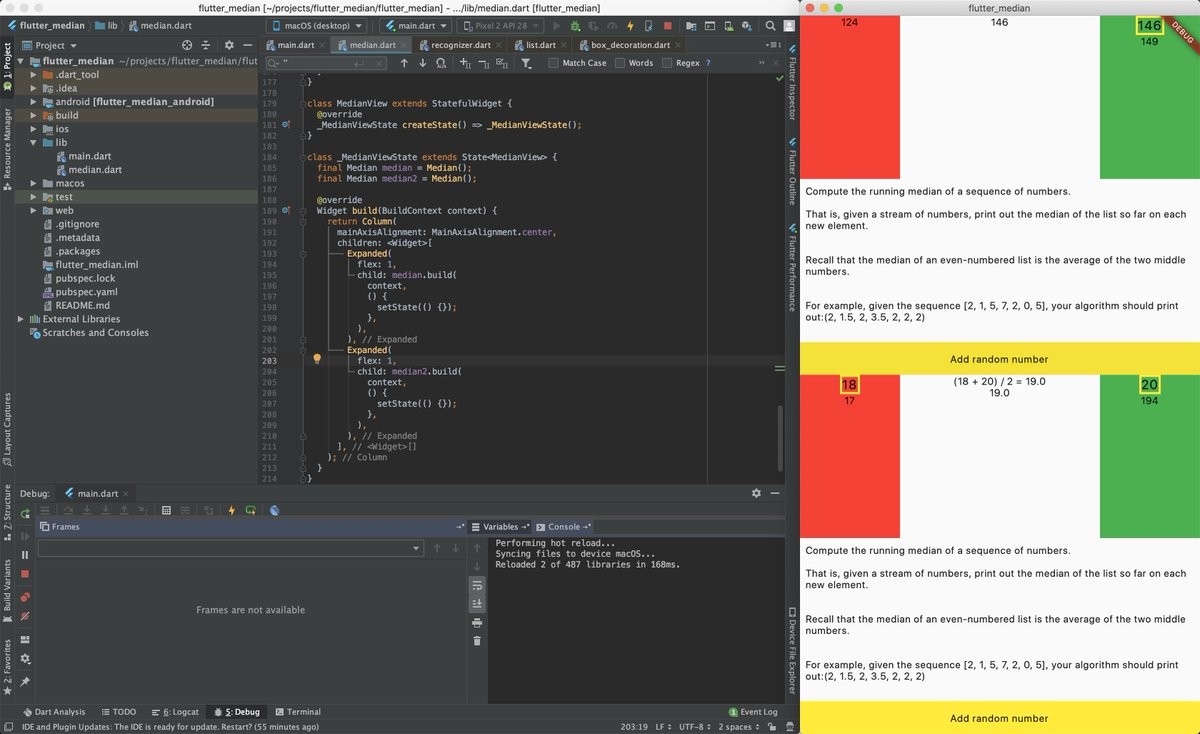
Task: Enable the Match Case checkbox
Action: click(554, 63)
